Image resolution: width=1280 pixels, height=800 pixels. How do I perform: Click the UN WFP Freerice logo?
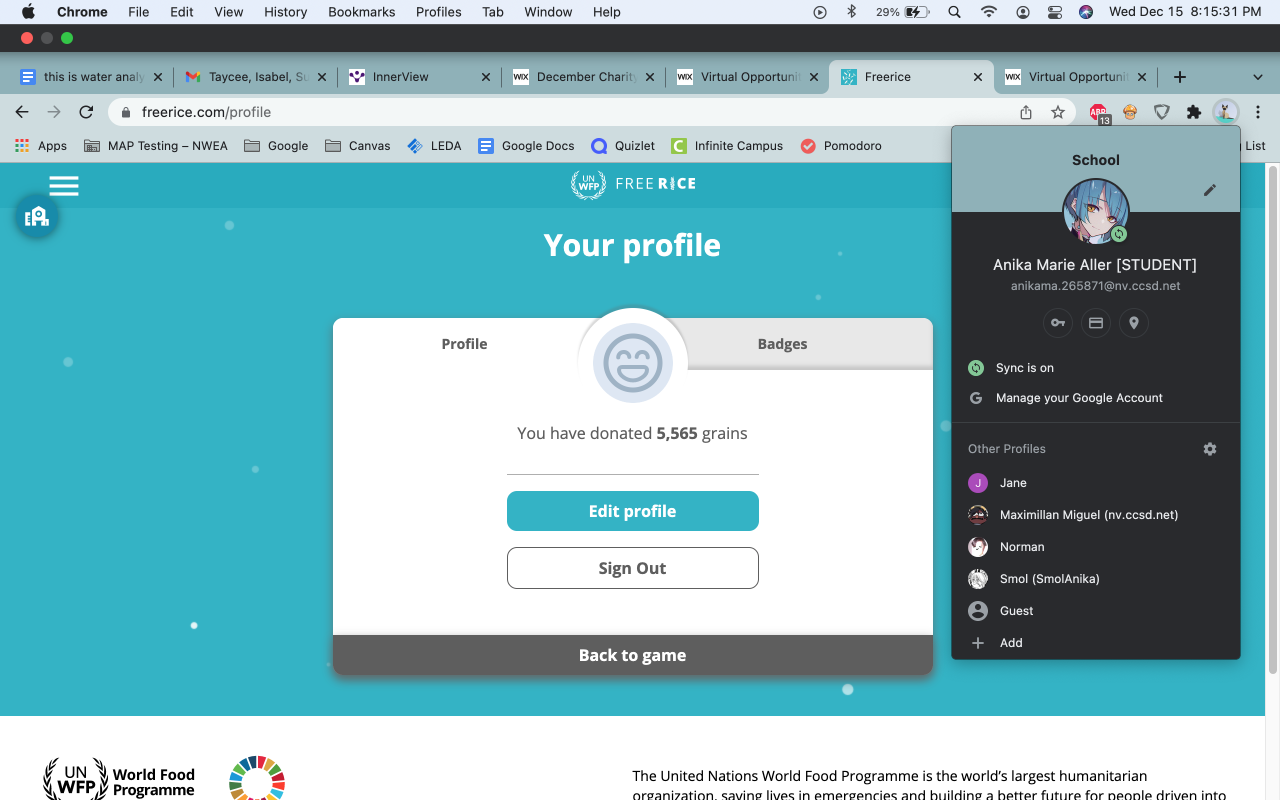point(633,184)
